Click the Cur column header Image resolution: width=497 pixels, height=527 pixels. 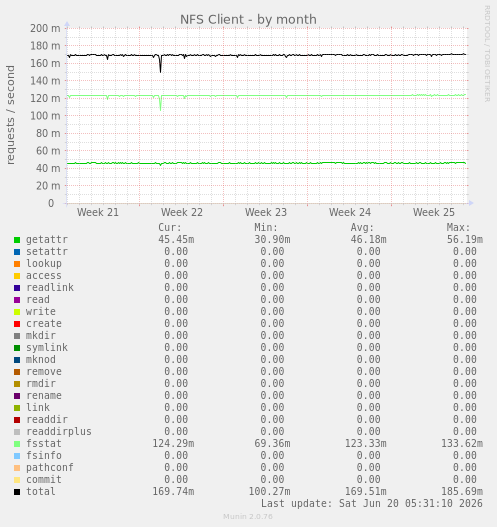click(170, 228)
